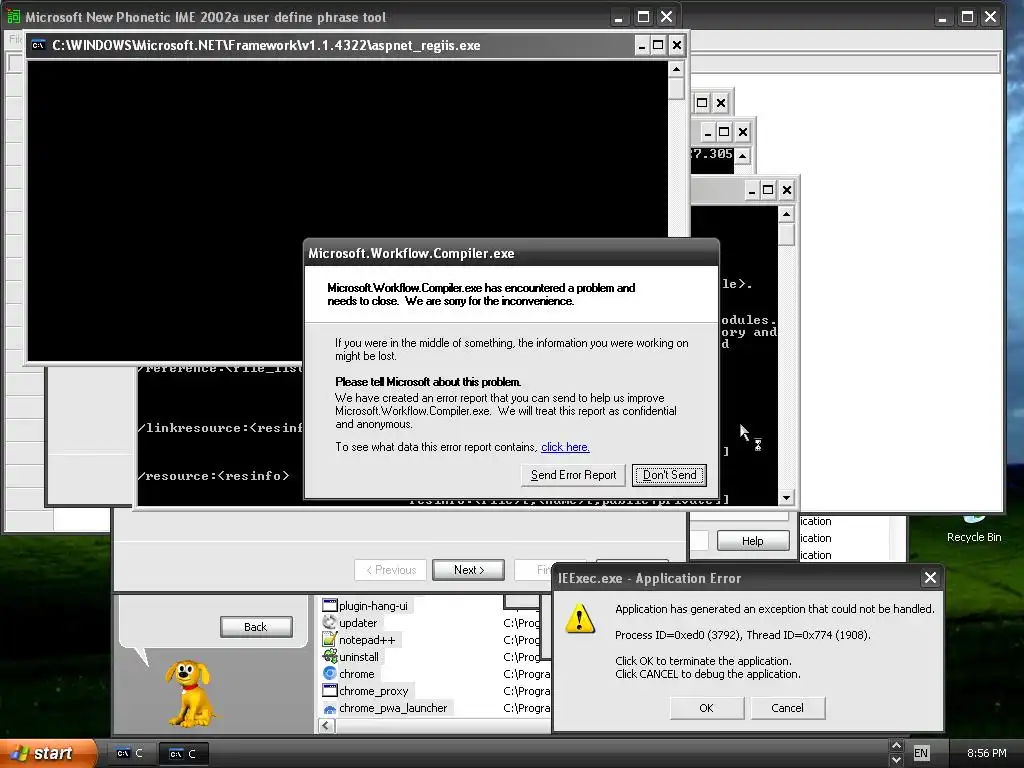Minimize the aspnet_regiis.exe console window
This screenshot has height=768, width=1024.
(x=641, y=45)
